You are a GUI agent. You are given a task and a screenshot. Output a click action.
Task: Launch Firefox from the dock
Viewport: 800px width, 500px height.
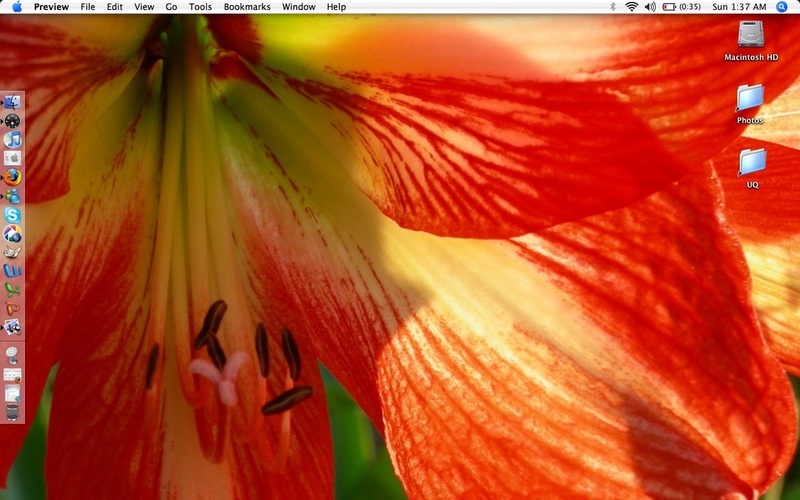(x=12, y=177)
